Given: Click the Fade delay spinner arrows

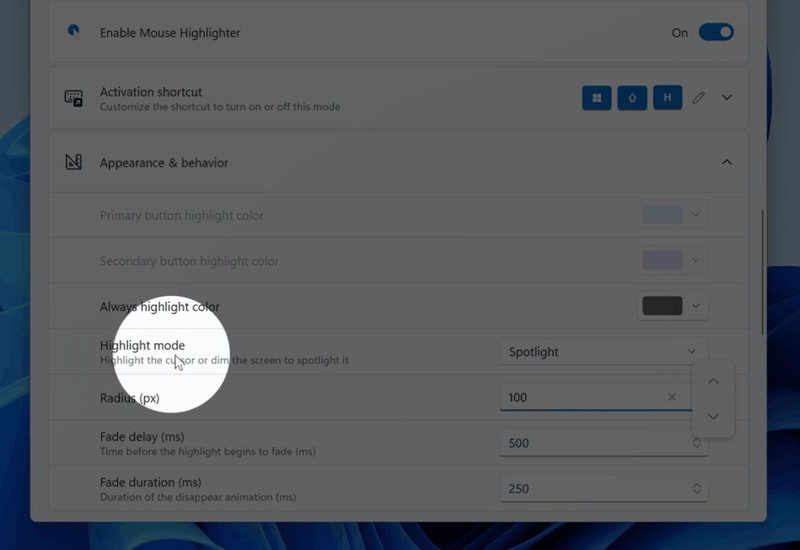Looking at the screenshot, I should pyautogui.click(x=696, y=443).
